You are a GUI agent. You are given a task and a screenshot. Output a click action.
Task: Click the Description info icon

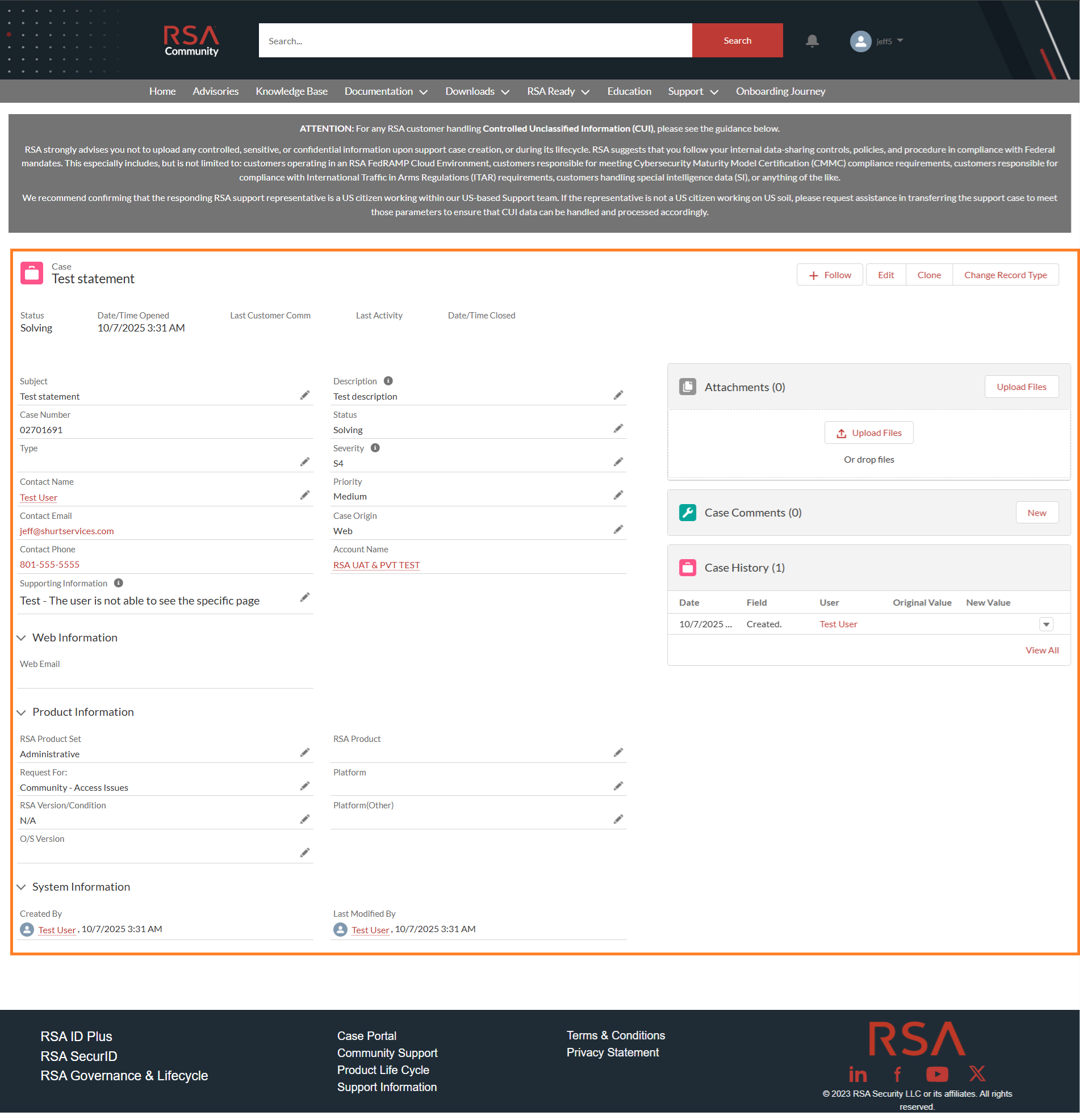[x=388, y=381]
